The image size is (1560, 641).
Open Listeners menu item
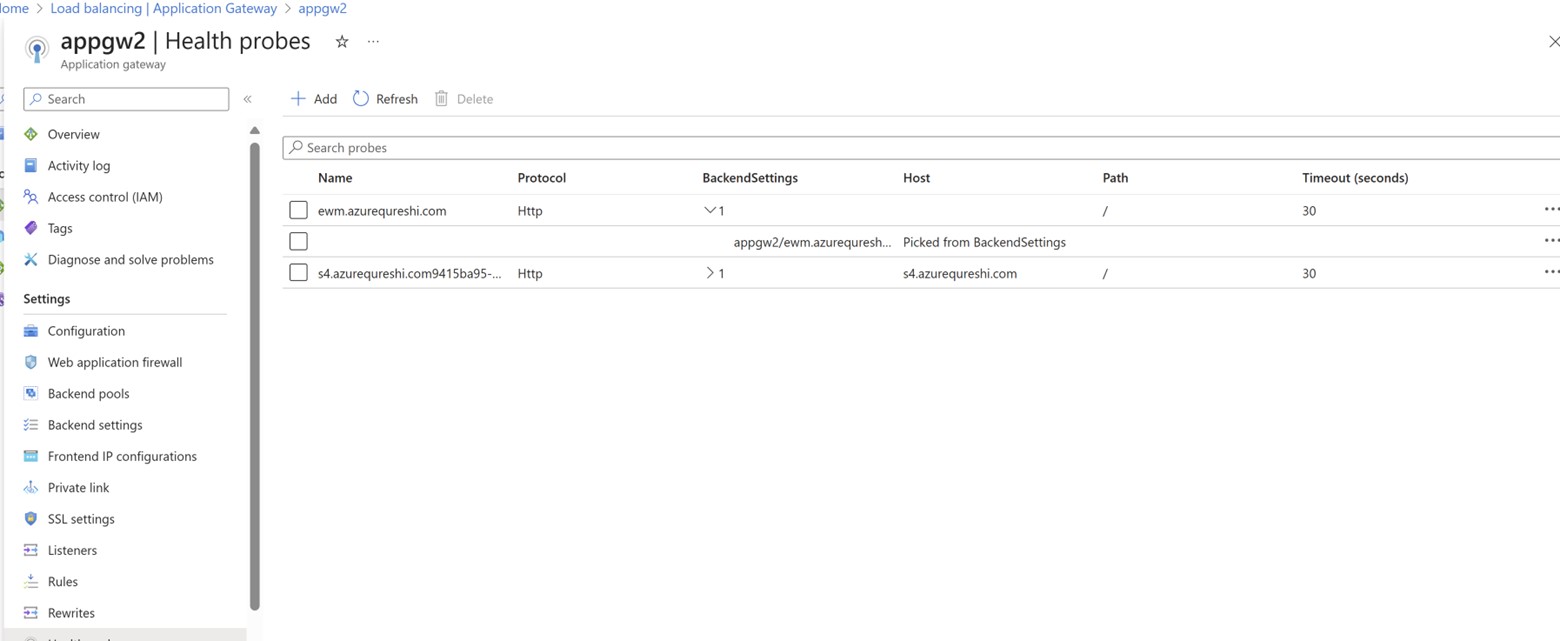pos(72,550)
